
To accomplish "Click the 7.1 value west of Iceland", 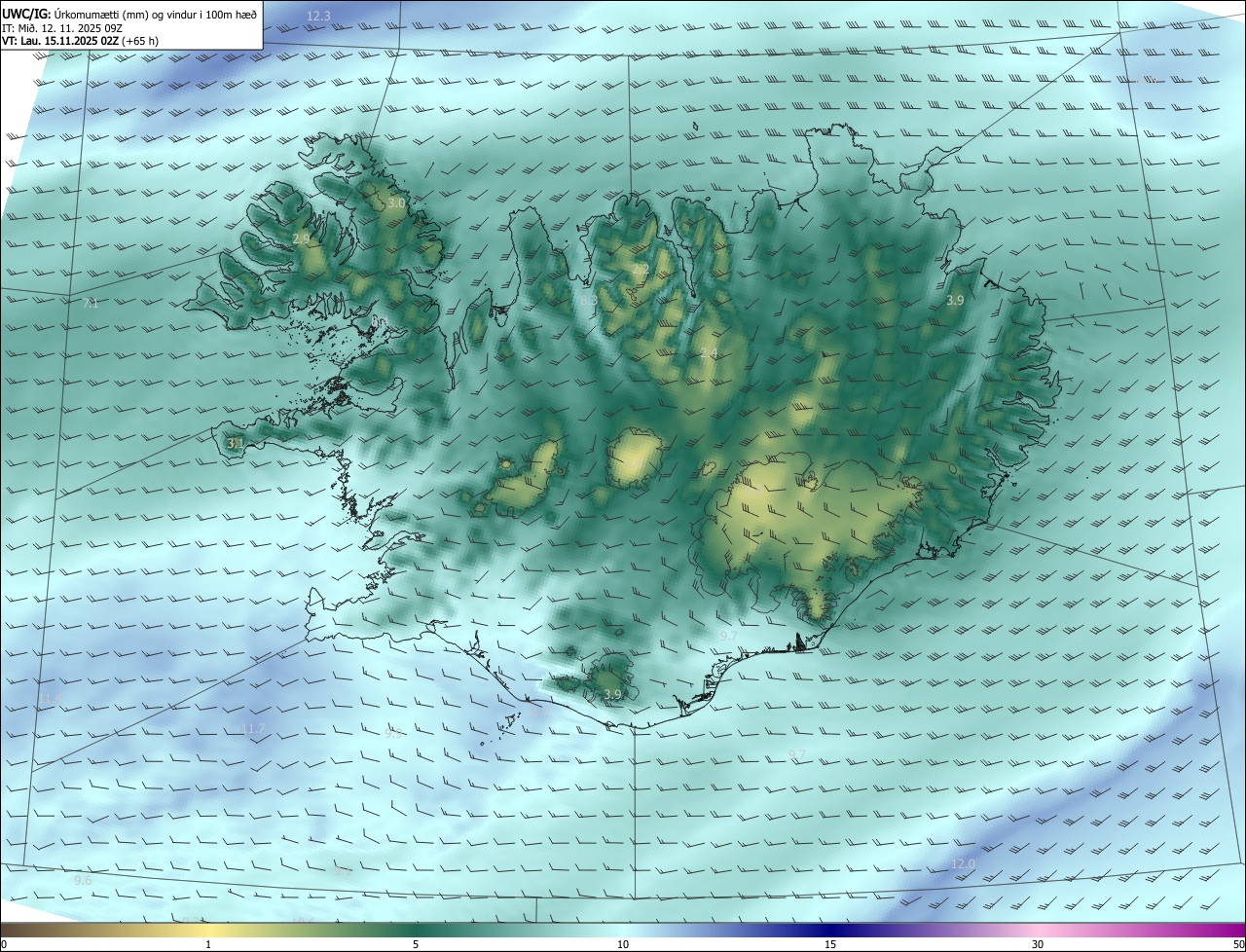I will [91, 304].
